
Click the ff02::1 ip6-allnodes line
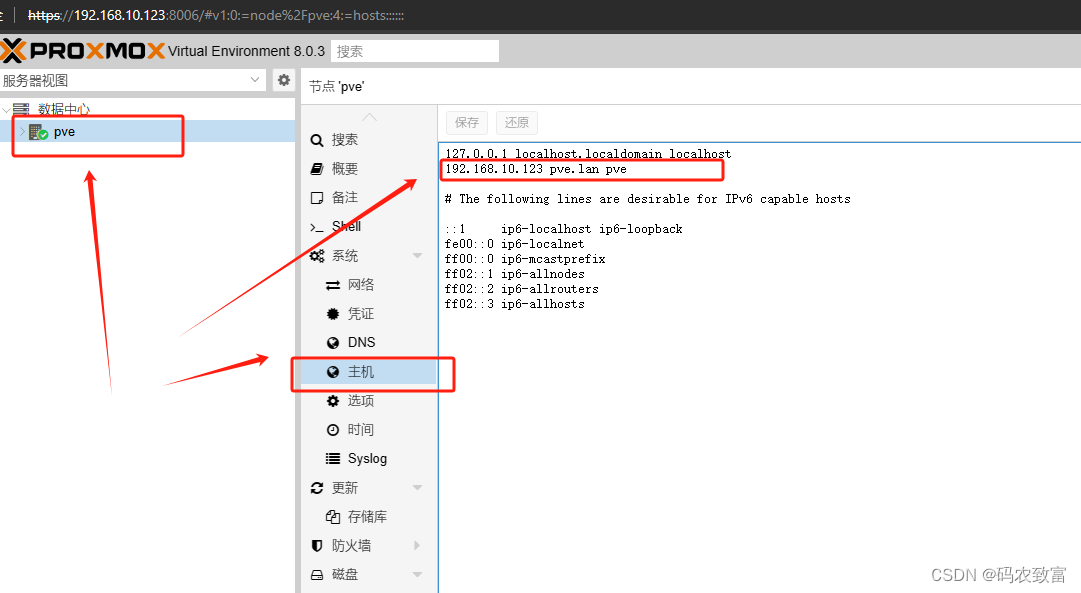pyautogui.click(x=514, y=274)
